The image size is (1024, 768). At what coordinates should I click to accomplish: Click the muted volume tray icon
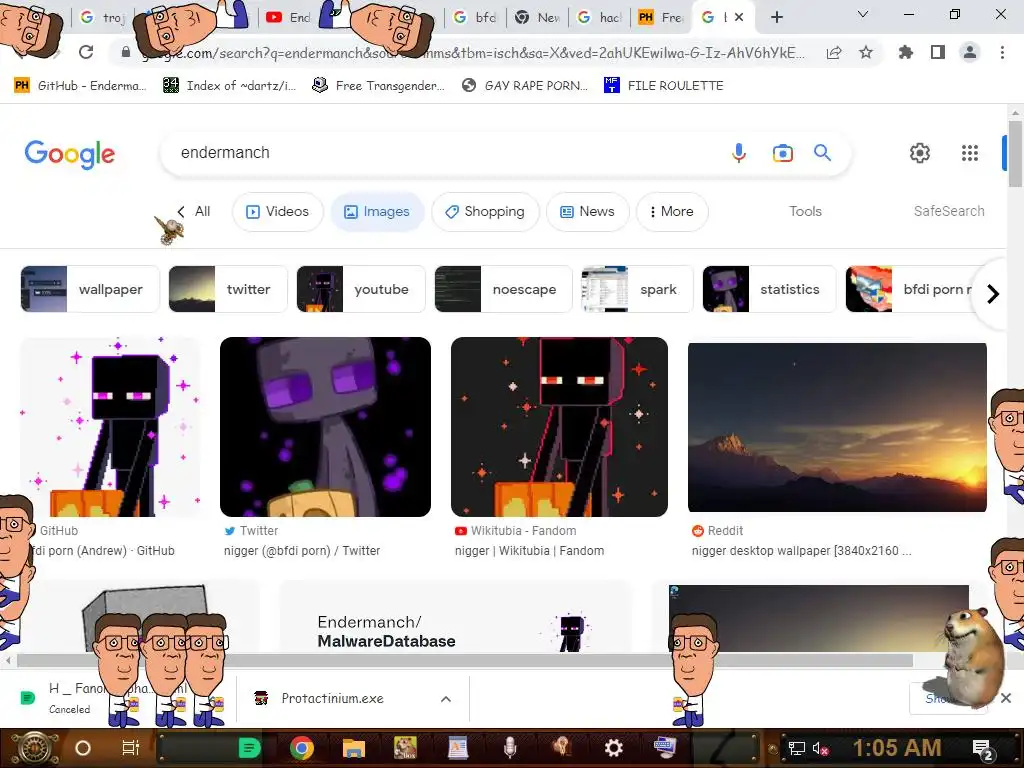pos(820,748)
